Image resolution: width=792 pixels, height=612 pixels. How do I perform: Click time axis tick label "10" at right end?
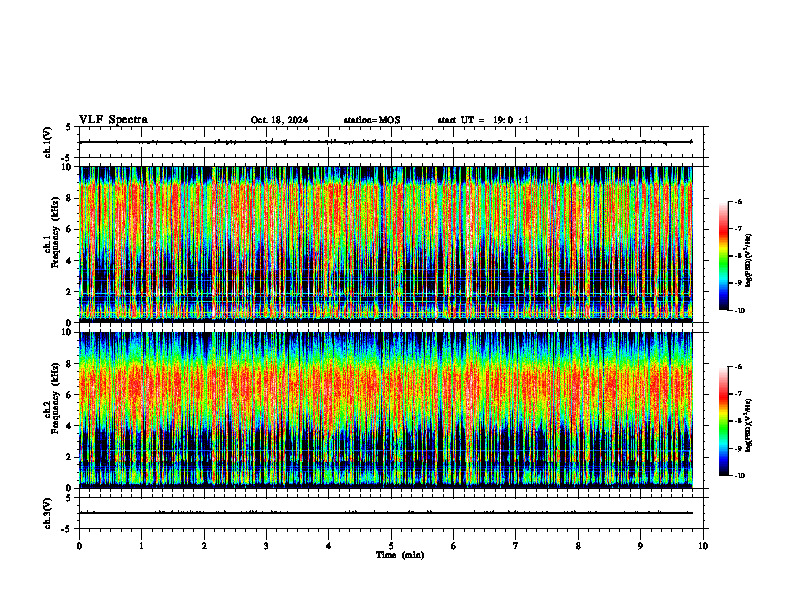tap(703, 546)
